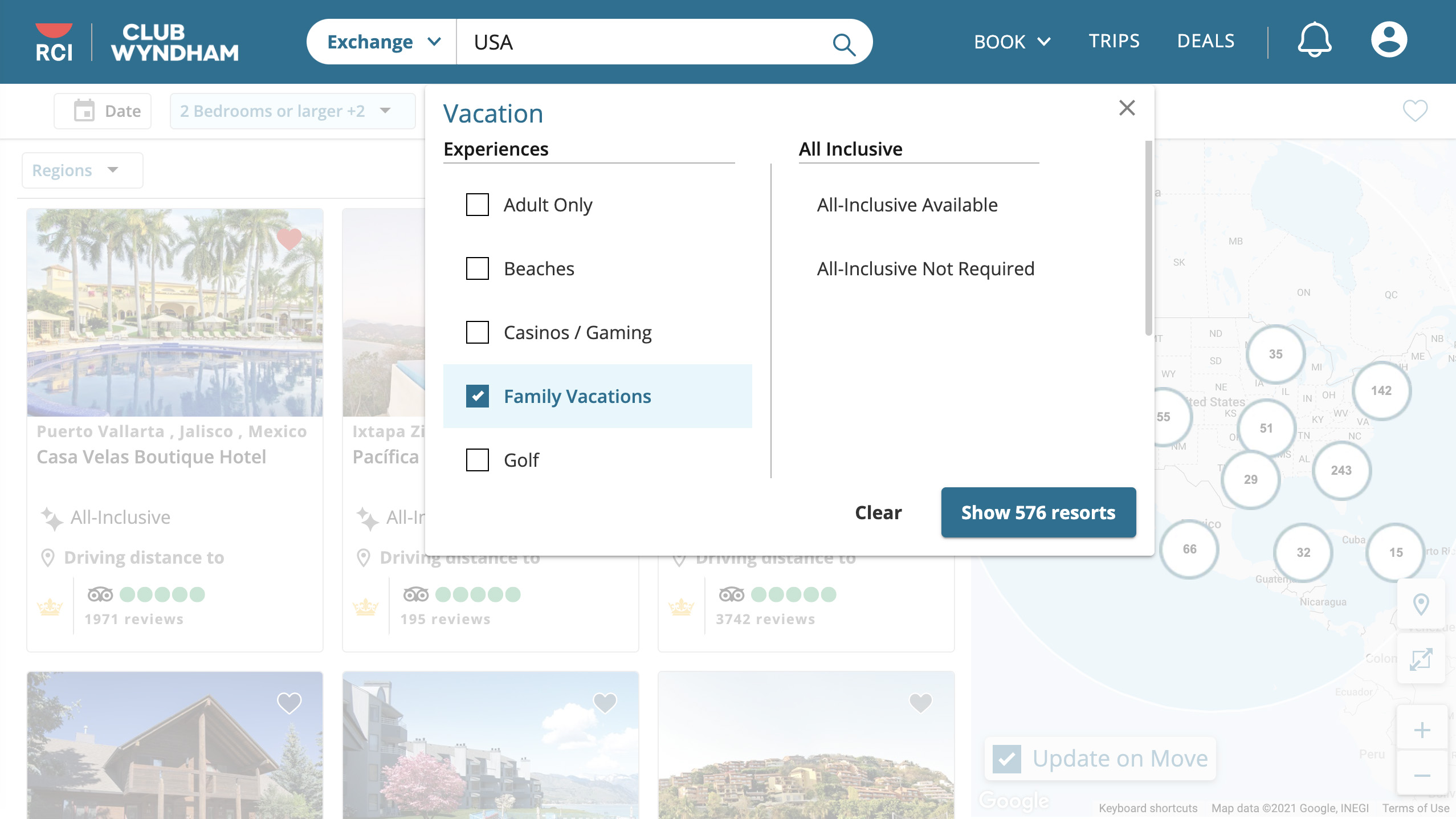Close the Vacation filter panel
The height and width of the screenshot is (819, 1456).
[x=1127, y=108]
